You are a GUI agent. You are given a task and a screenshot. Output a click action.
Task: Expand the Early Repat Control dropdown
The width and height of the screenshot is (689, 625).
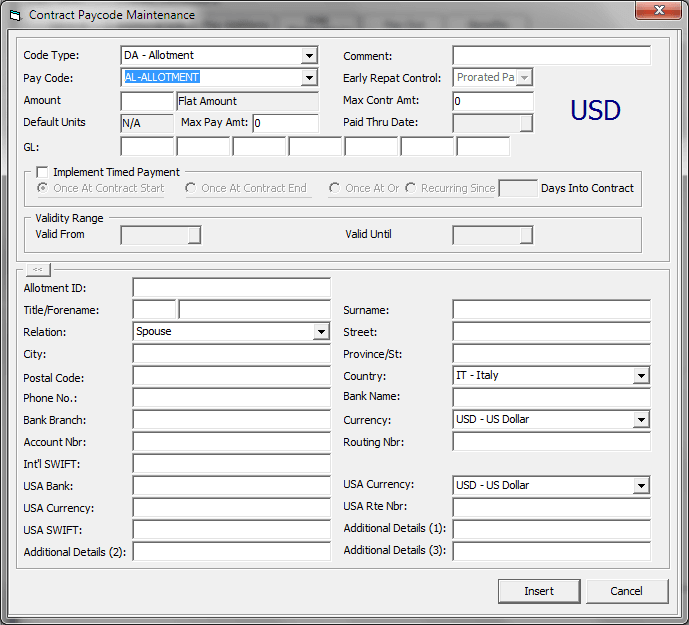point(524,78)
